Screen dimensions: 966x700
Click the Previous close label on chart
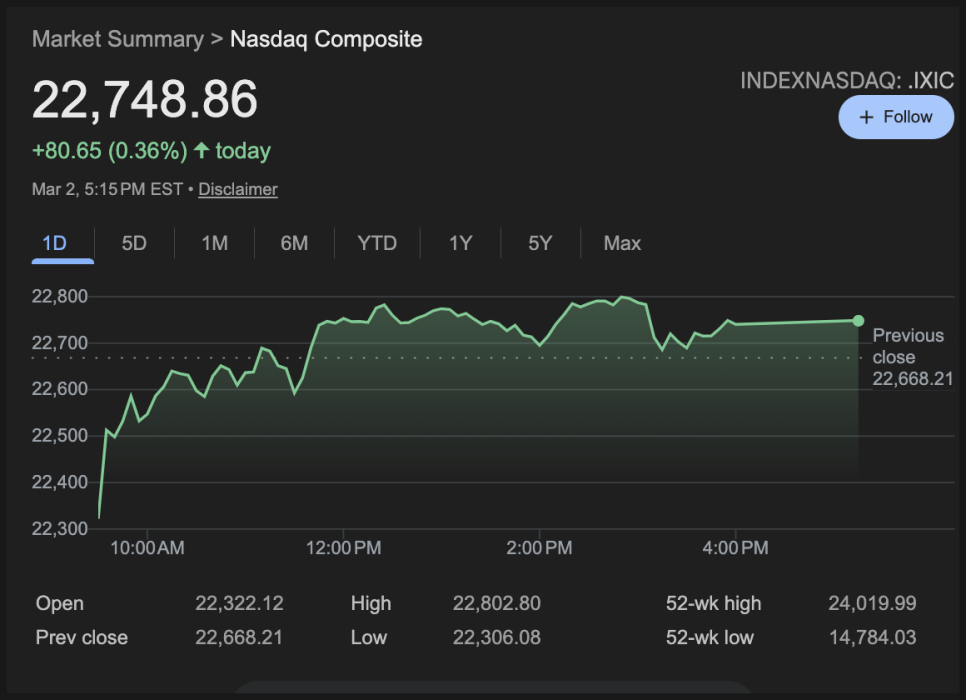point(908,346)
